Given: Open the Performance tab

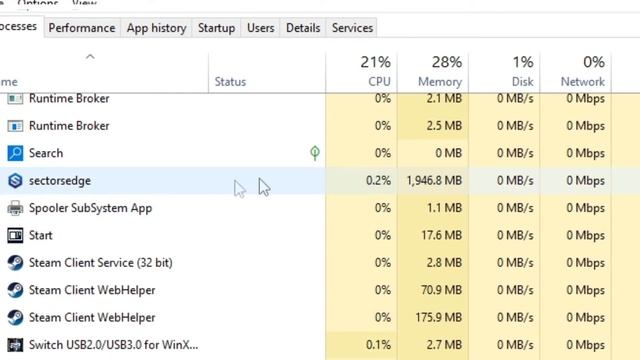Looking at the screenshot, I should pyautogui.click(x=82, y=28).
